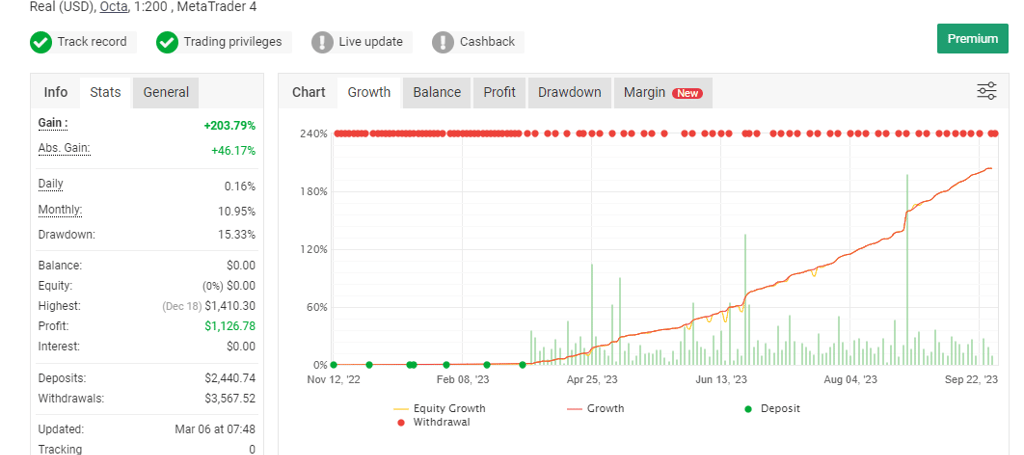Open the Balance chart tab
This screenshot has width=1024, height=455.
(437, 92)
